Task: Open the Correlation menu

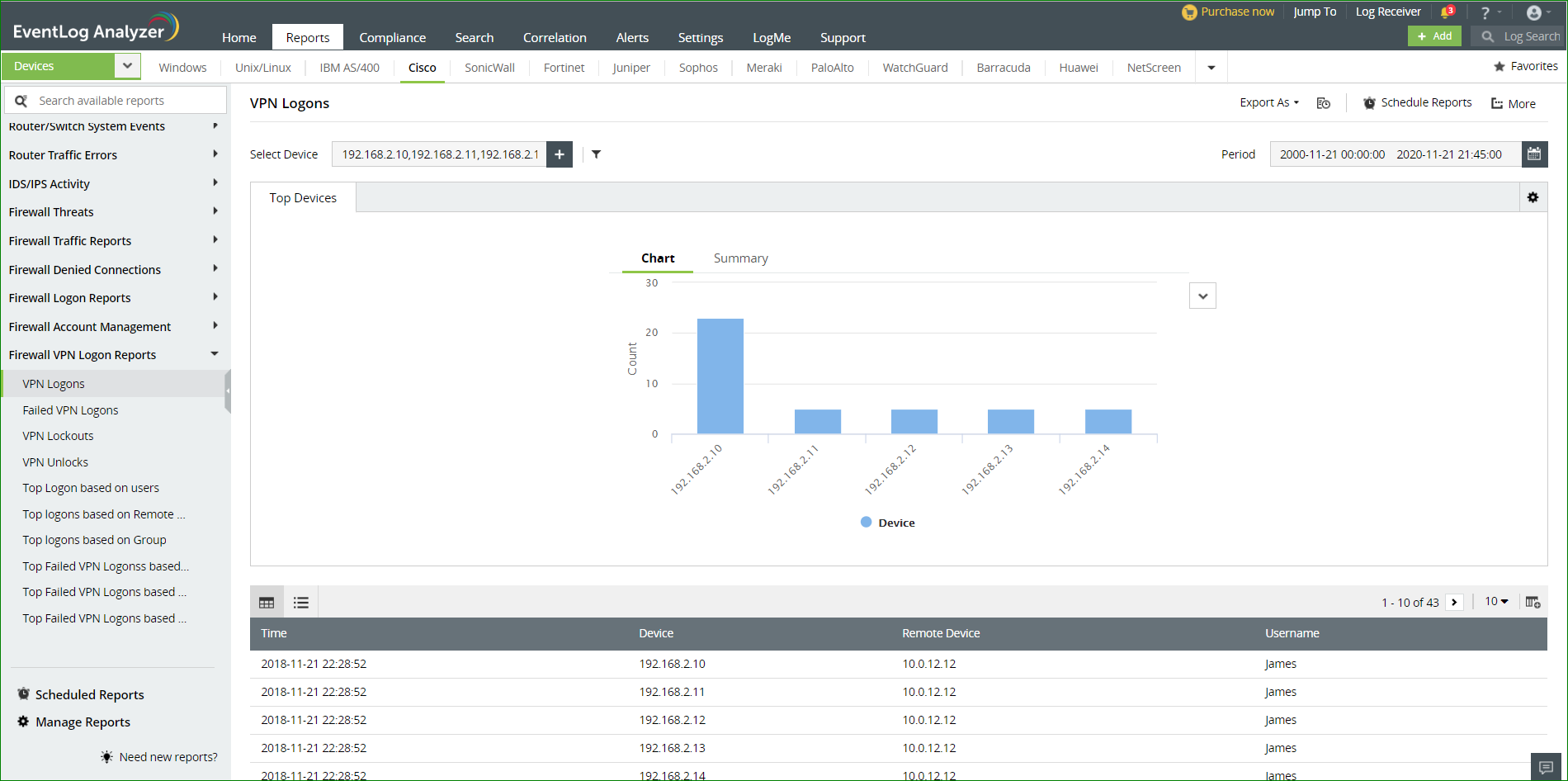Action: [x=554, y=37]
